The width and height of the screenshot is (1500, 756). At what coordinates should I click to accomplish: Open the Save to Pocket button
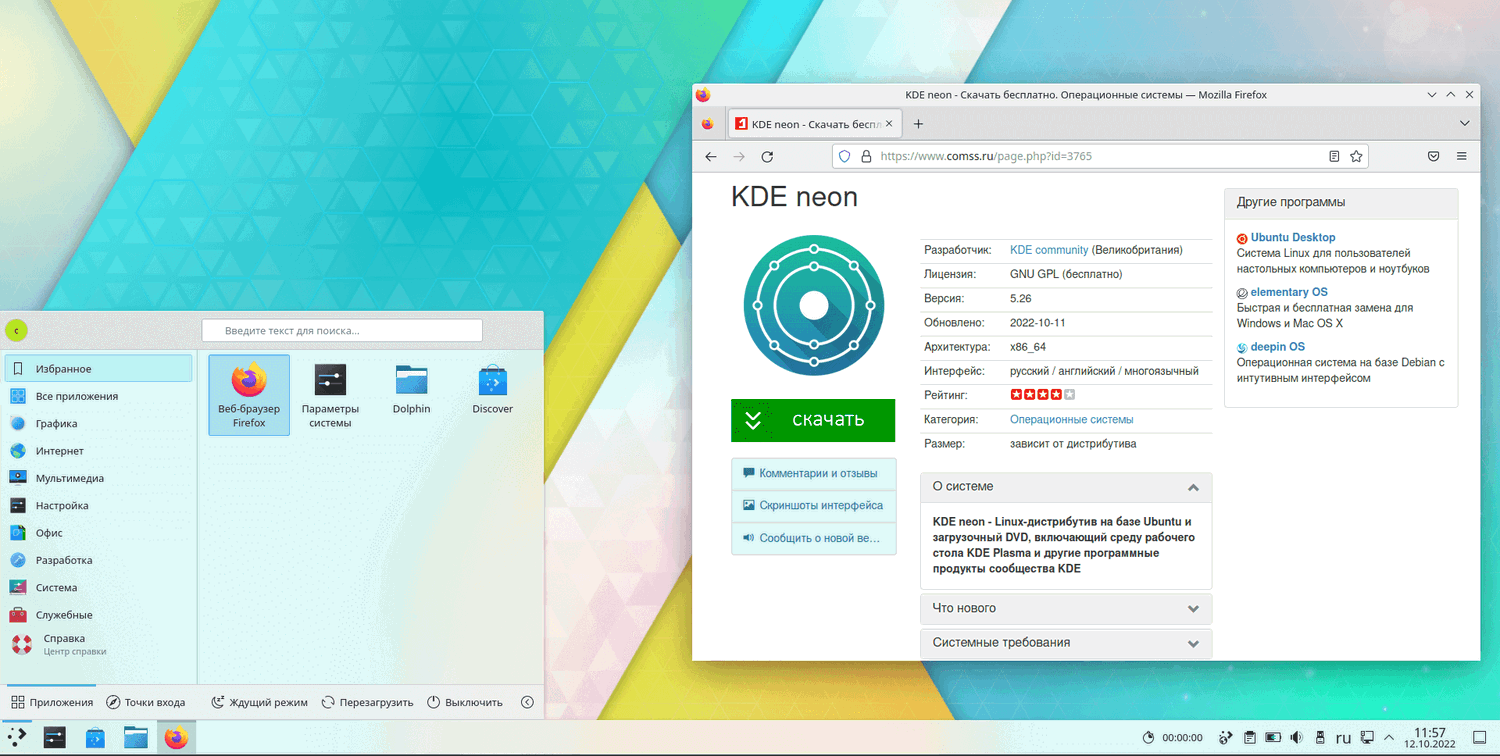click(x=1433, y=157)
